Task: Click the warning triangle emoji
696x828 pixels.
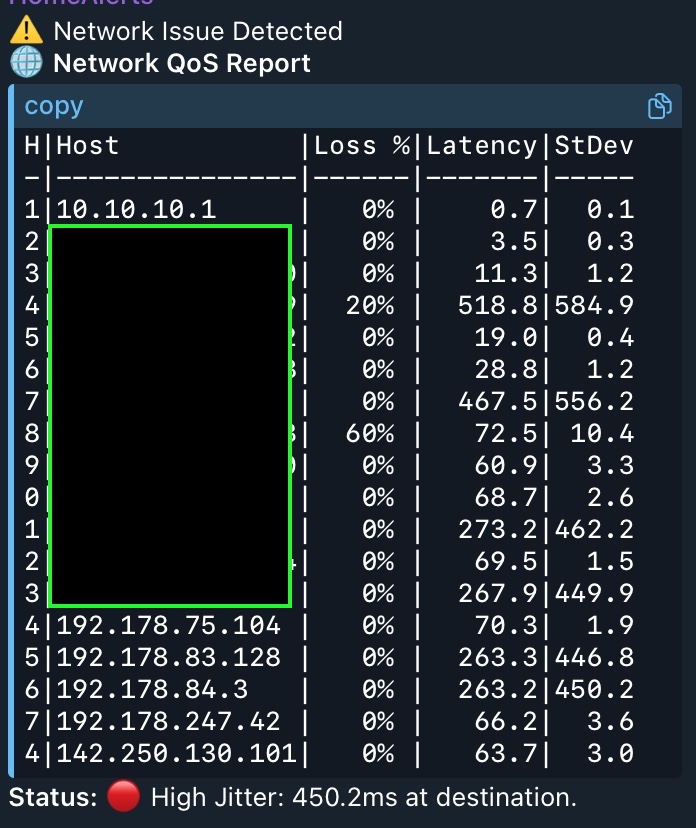Action: (26, 31)
